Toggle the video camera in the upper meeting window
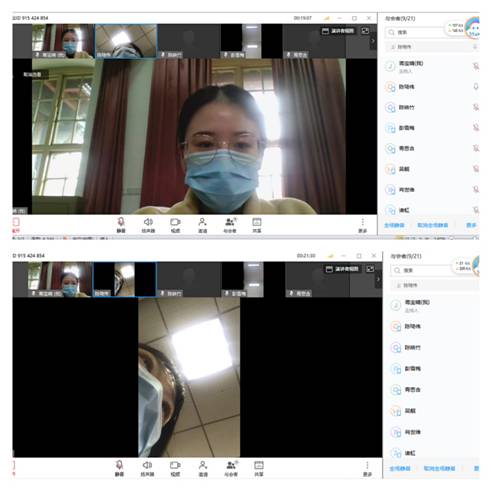 point(175,225)
